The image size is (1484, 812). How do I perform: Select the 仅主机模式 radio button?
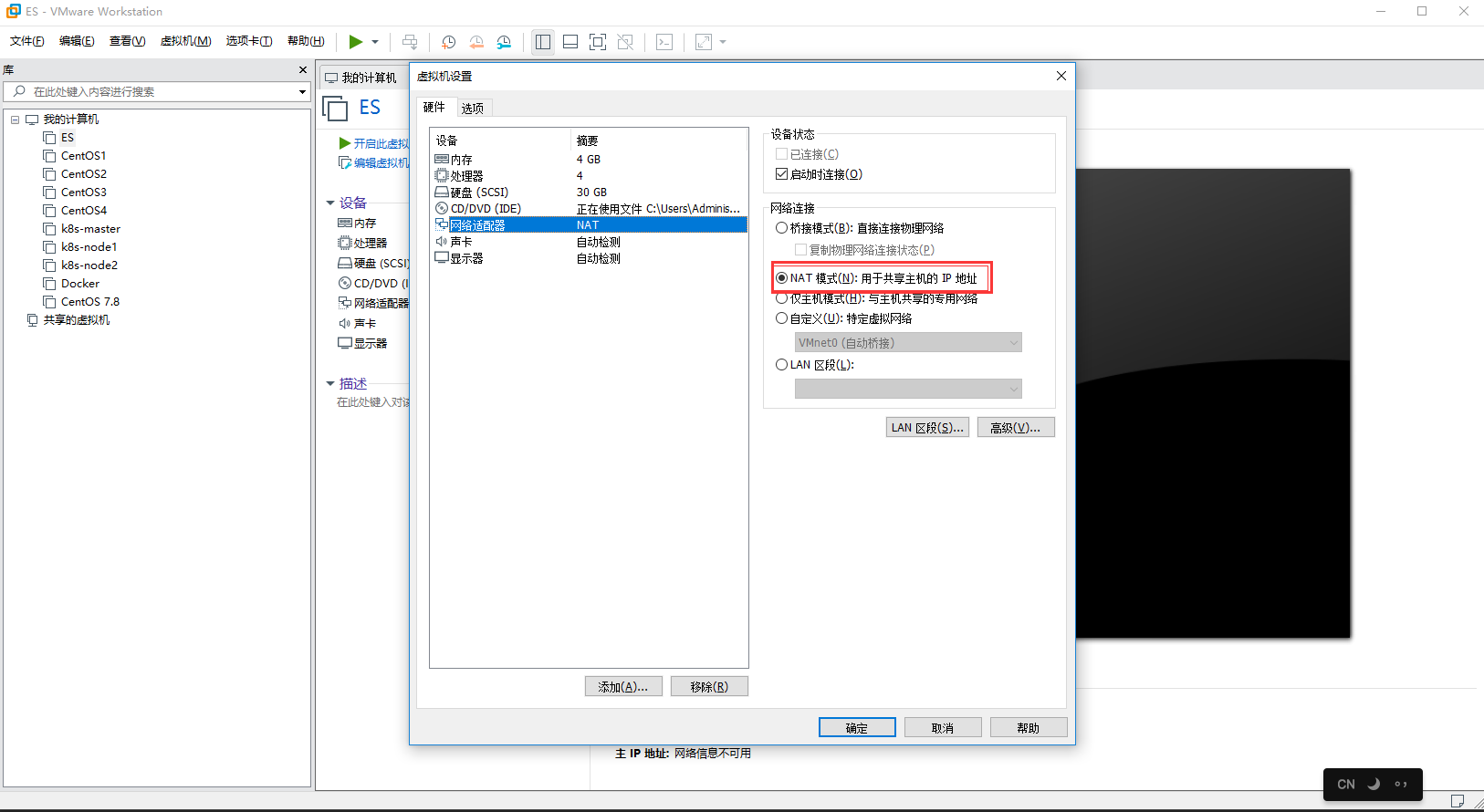[x=782, y=298]
